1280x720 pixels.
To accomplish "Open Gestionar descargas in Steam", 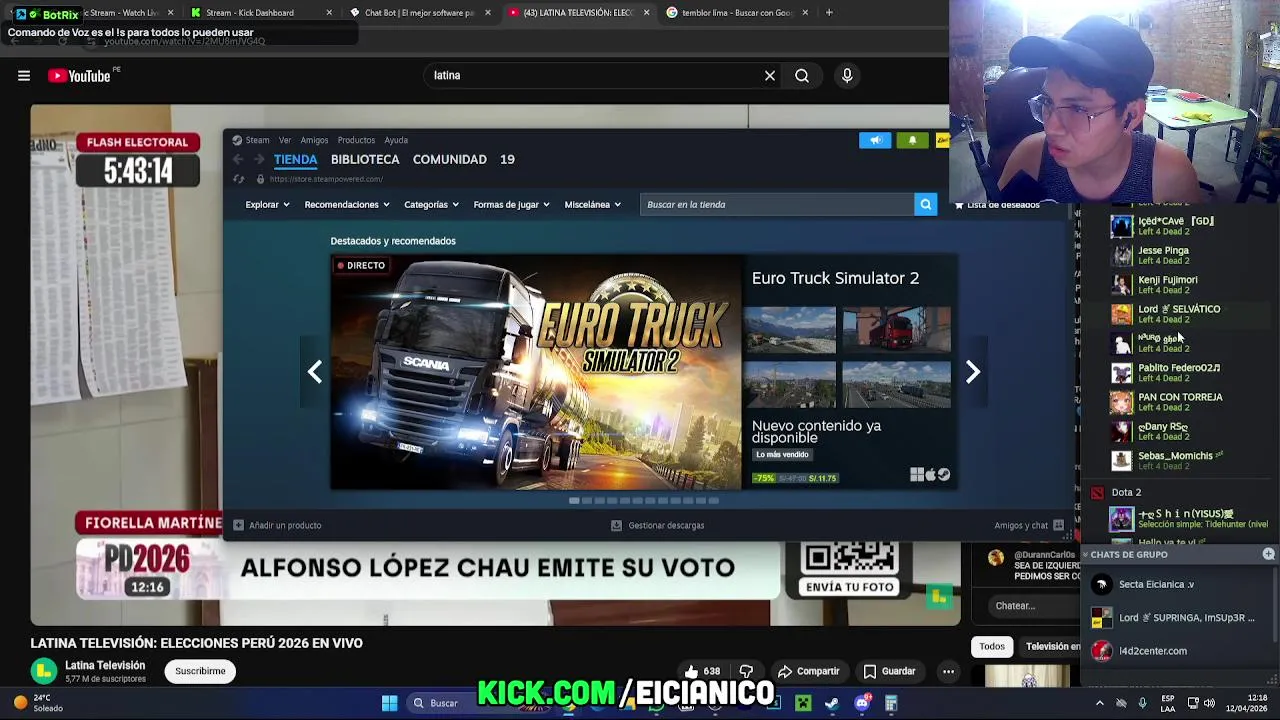I will point(658,525).
